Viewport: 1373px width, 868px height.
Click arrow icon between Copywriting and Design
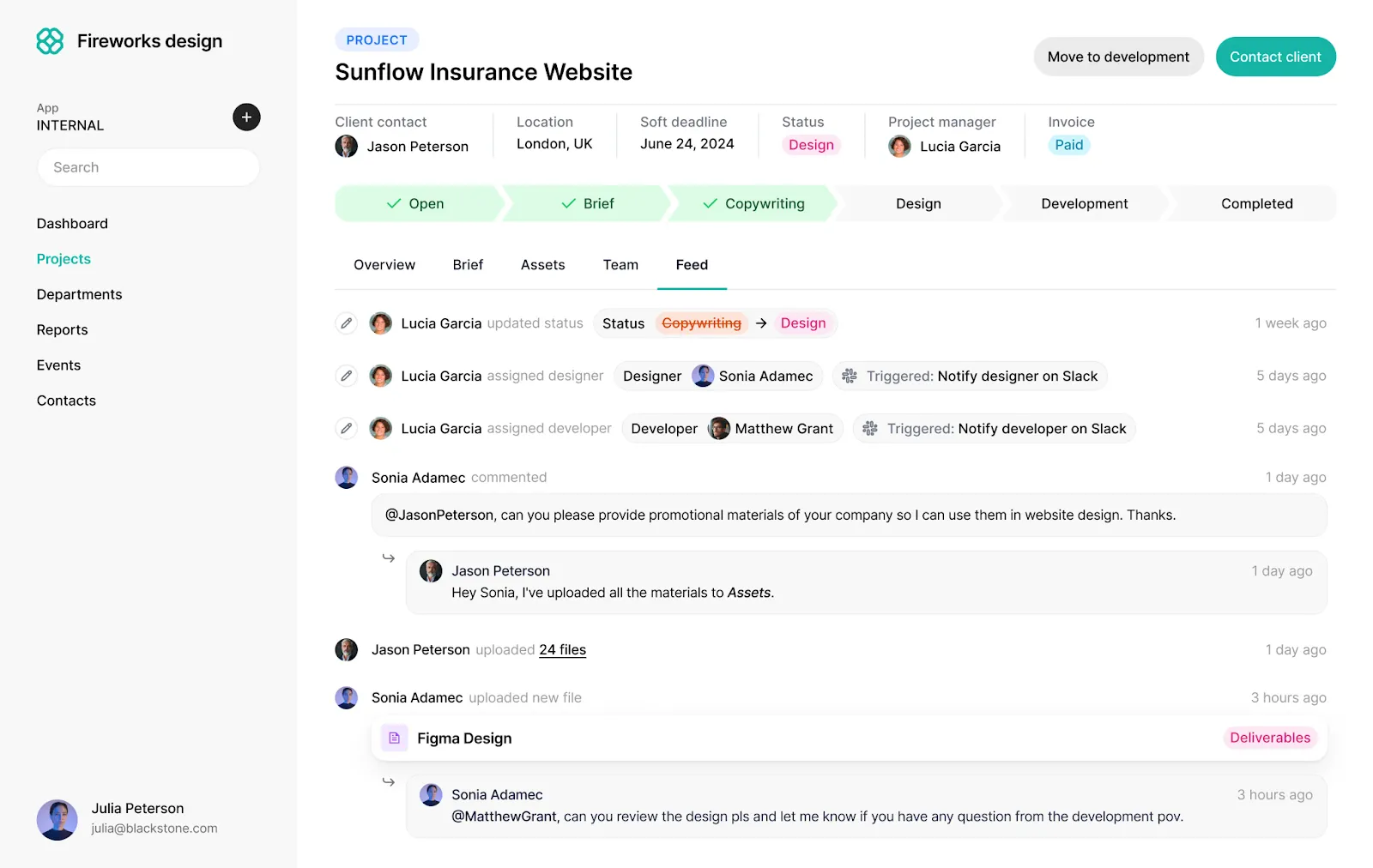tap(761, 323)
